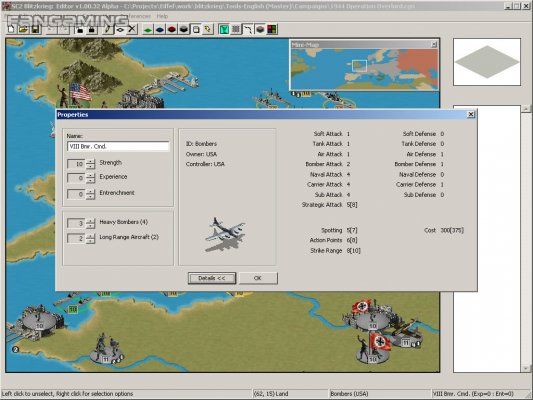Viewport: 533px width, 400px height.
Task: Confirm Properties dialog with OK
Action: pyautogui.click(x=258, y=278)
